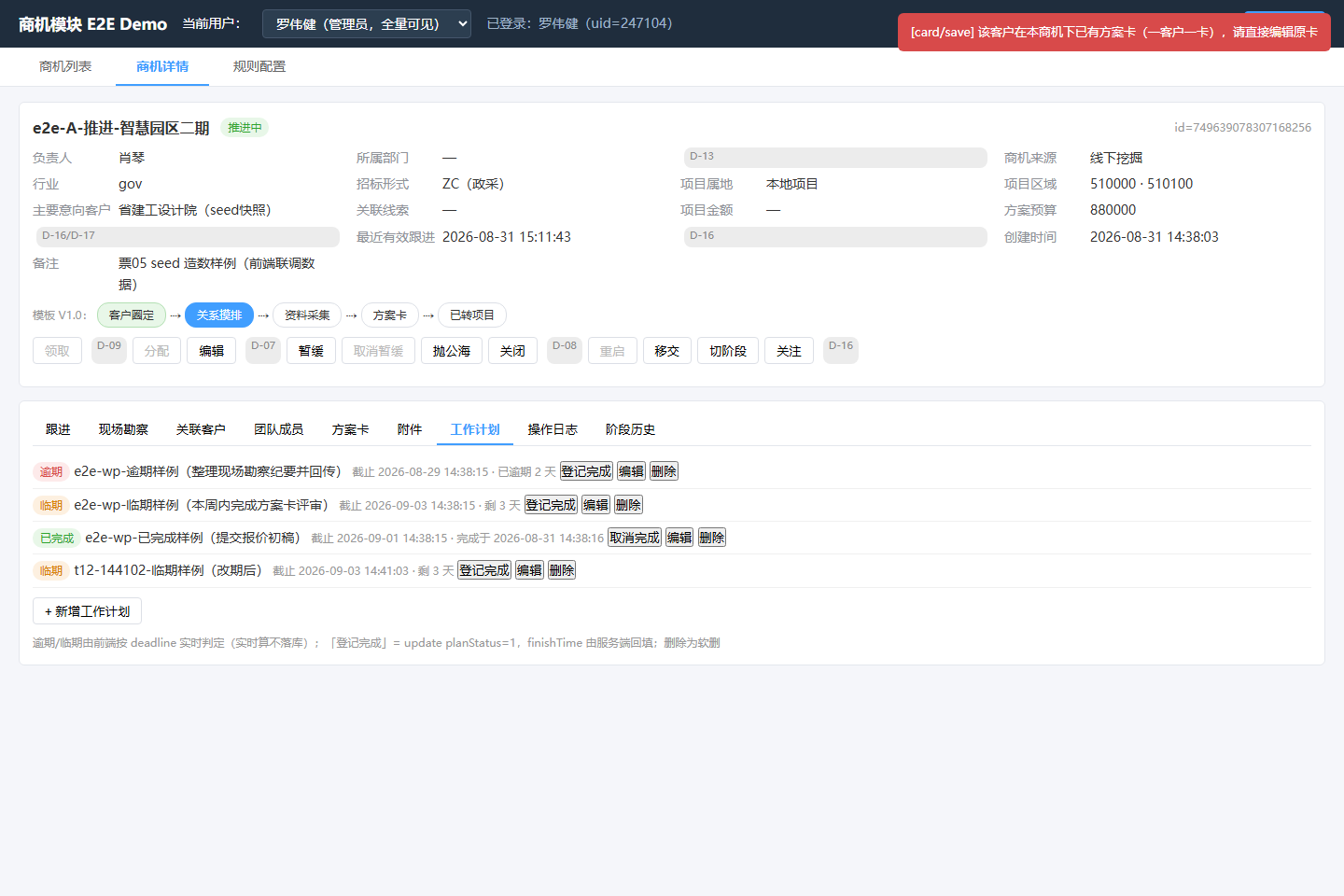The height and width of the screenshot is (896, 1344).
Task: Select the 客户圈定 stage chip
Action: click(132, 315)
